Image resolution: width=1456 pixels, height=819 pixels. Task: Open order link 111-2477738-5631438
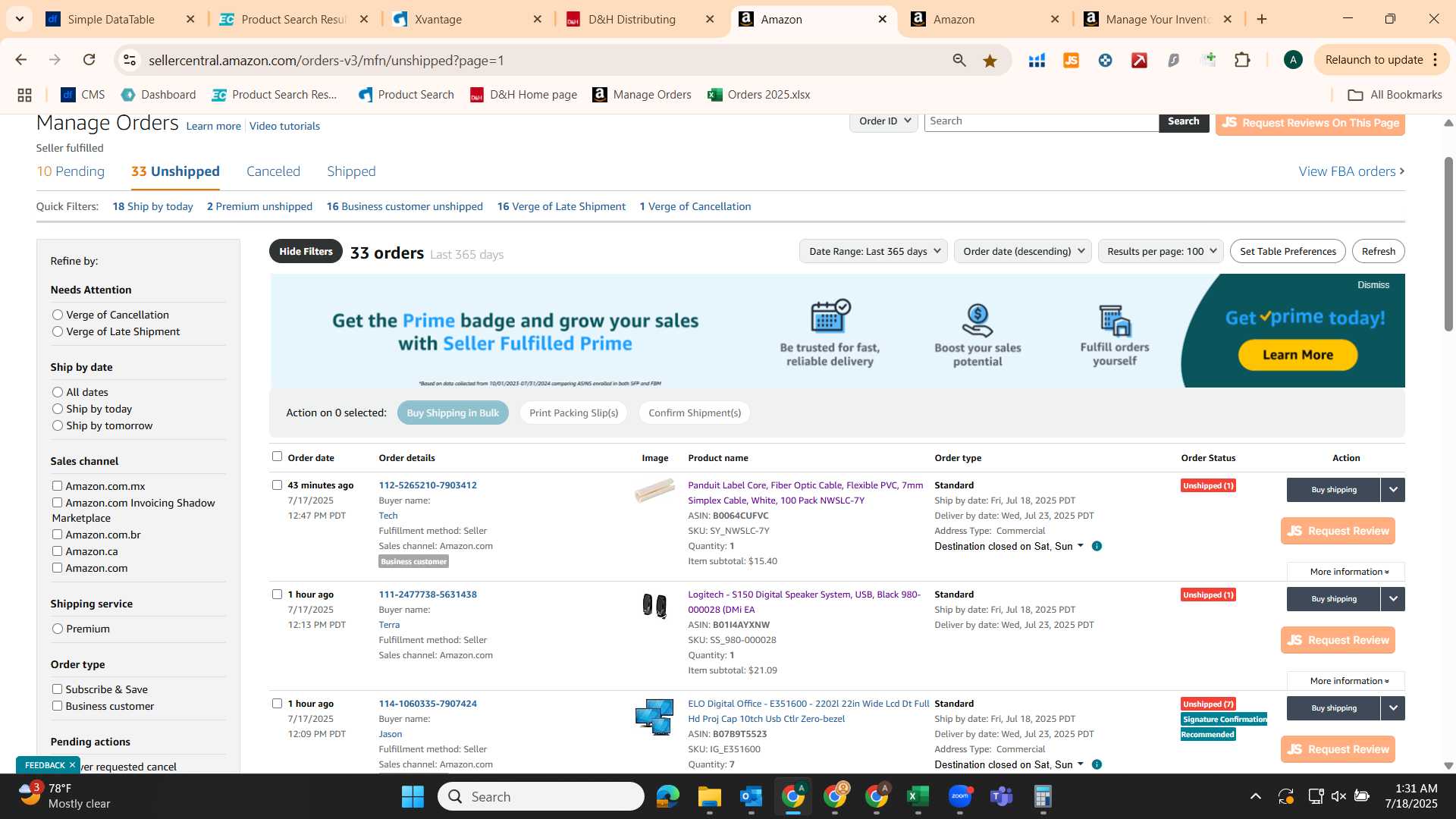428,595
